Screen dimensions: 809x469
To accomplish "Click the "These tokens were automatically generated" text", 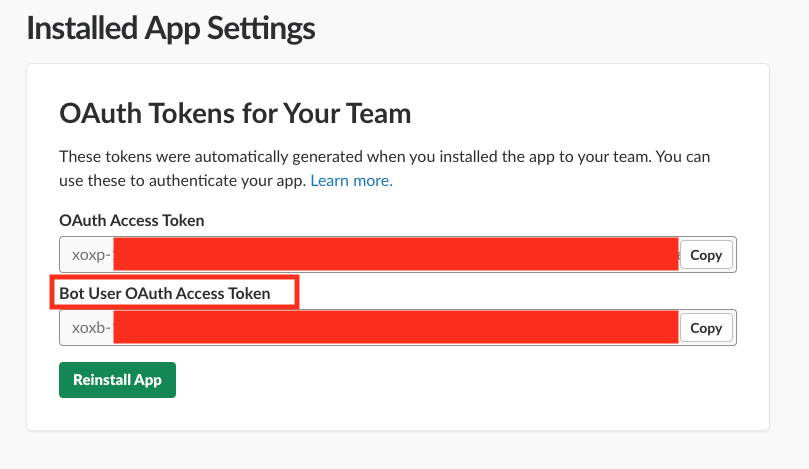I will (200, 157).
